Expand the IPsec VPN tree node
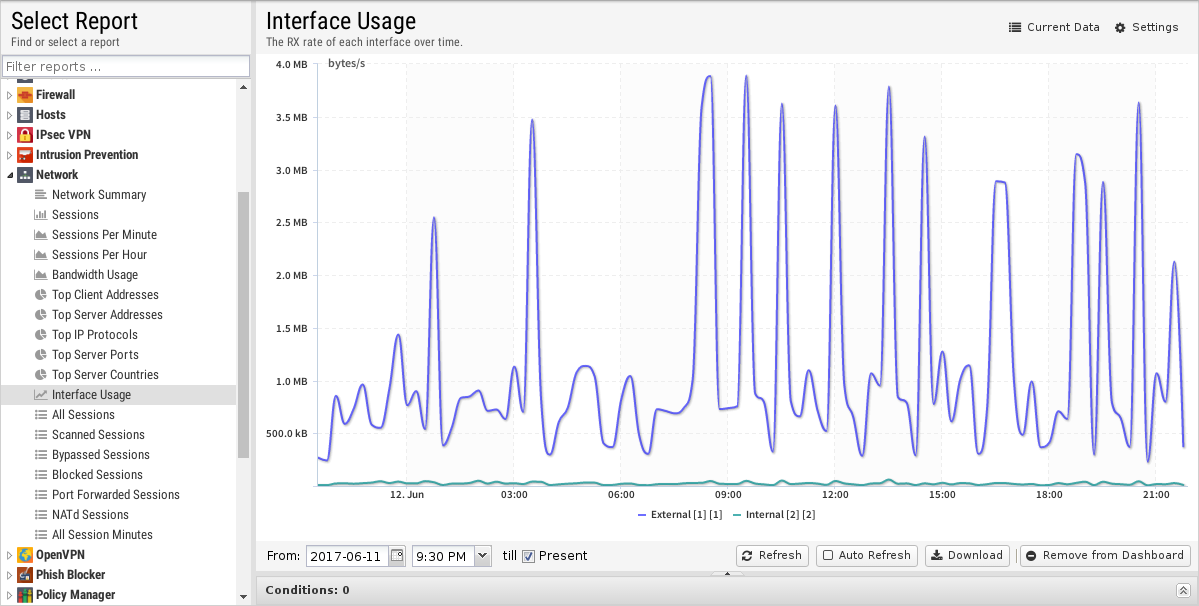 9,134
